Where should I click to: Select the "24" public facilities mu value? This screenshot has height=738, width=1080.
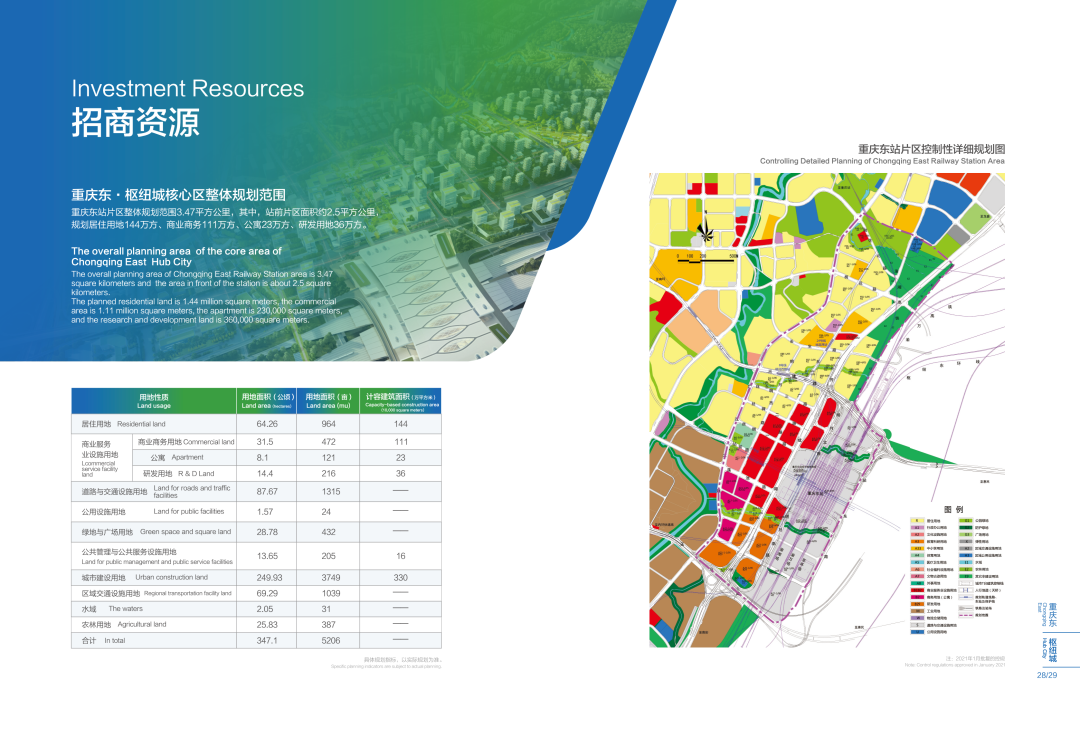[x=326, y=511]
